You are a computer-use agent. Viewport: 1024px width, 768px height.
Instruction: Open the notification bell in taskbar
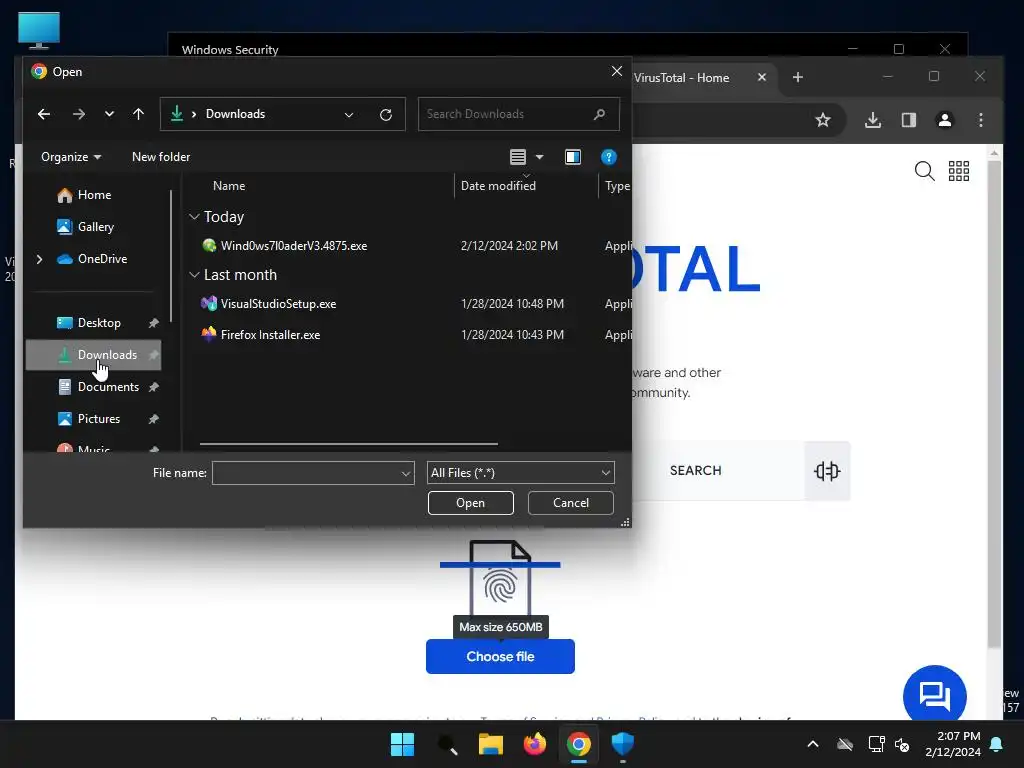pos(997,744)
